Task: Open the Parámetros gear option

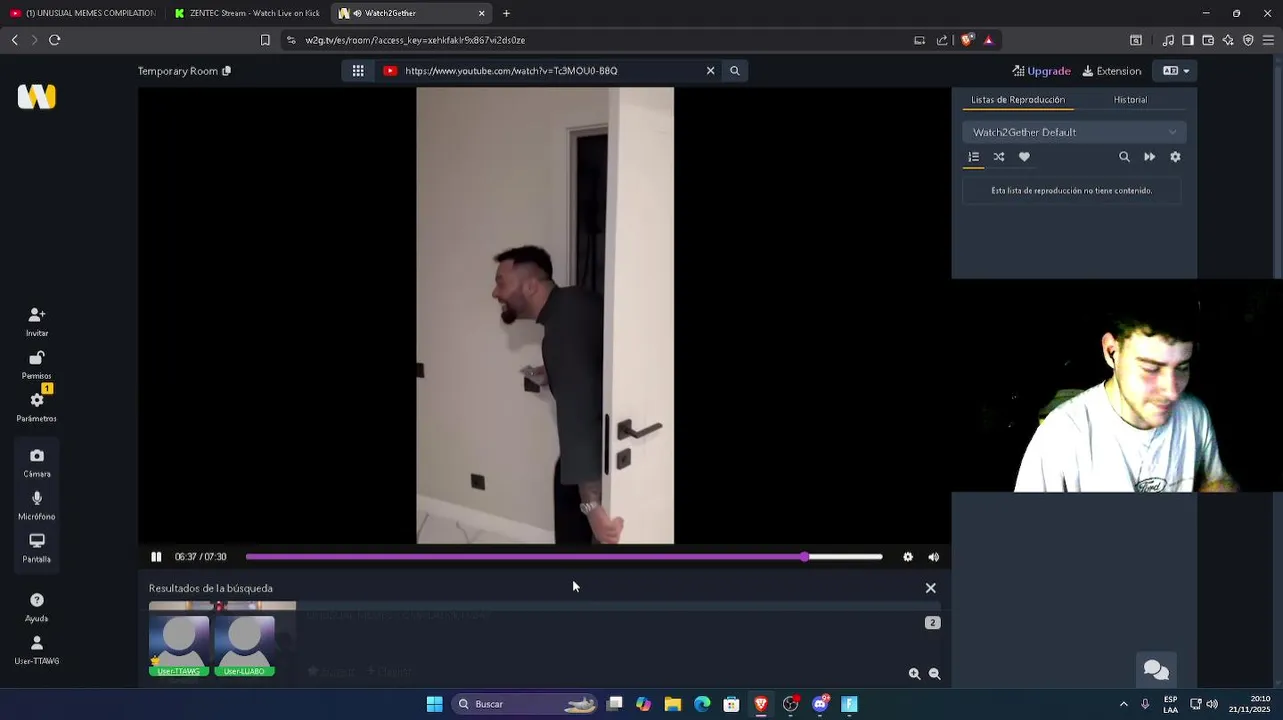Action: pos(37,407)
